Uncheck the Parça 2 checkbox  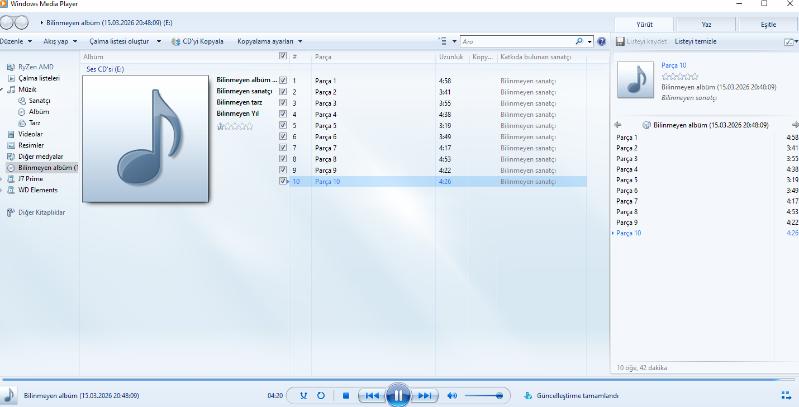(x=283, y=92)
